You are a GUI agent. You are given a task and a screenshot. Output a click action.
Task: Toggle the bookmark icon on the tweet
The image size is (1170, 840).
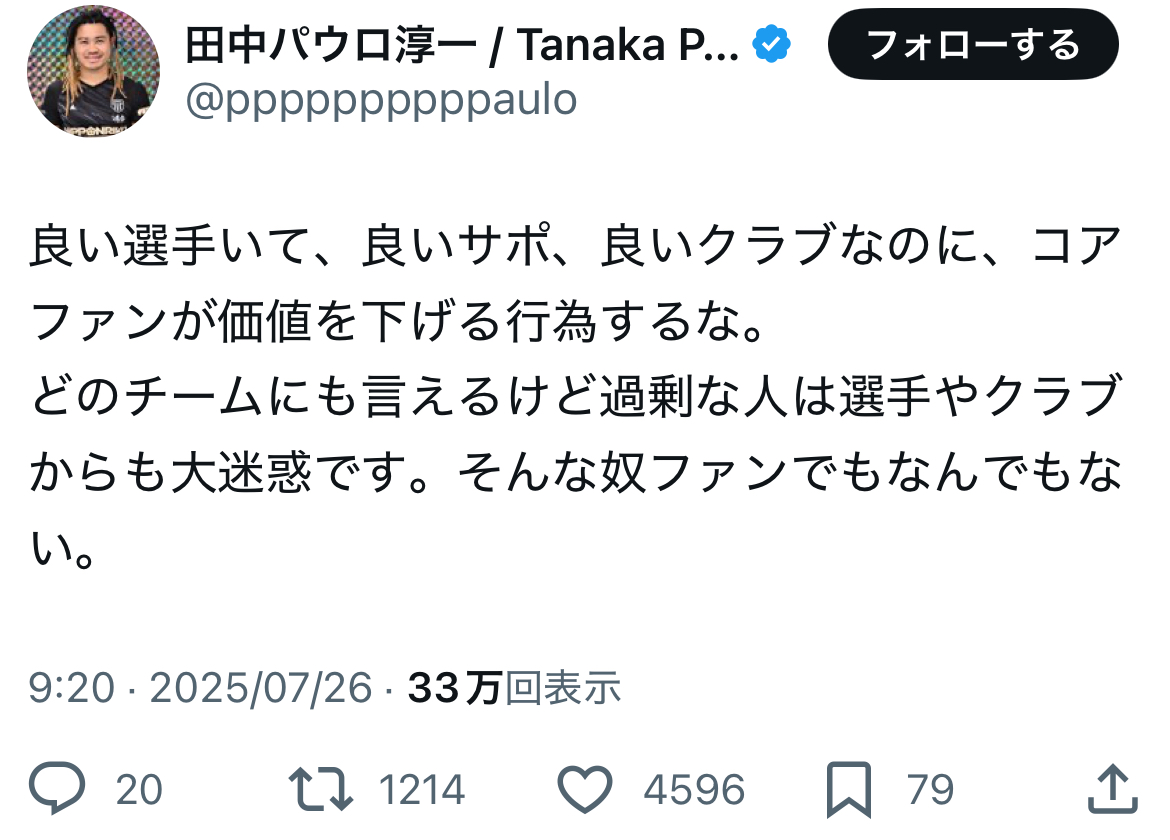click(849, 790)
